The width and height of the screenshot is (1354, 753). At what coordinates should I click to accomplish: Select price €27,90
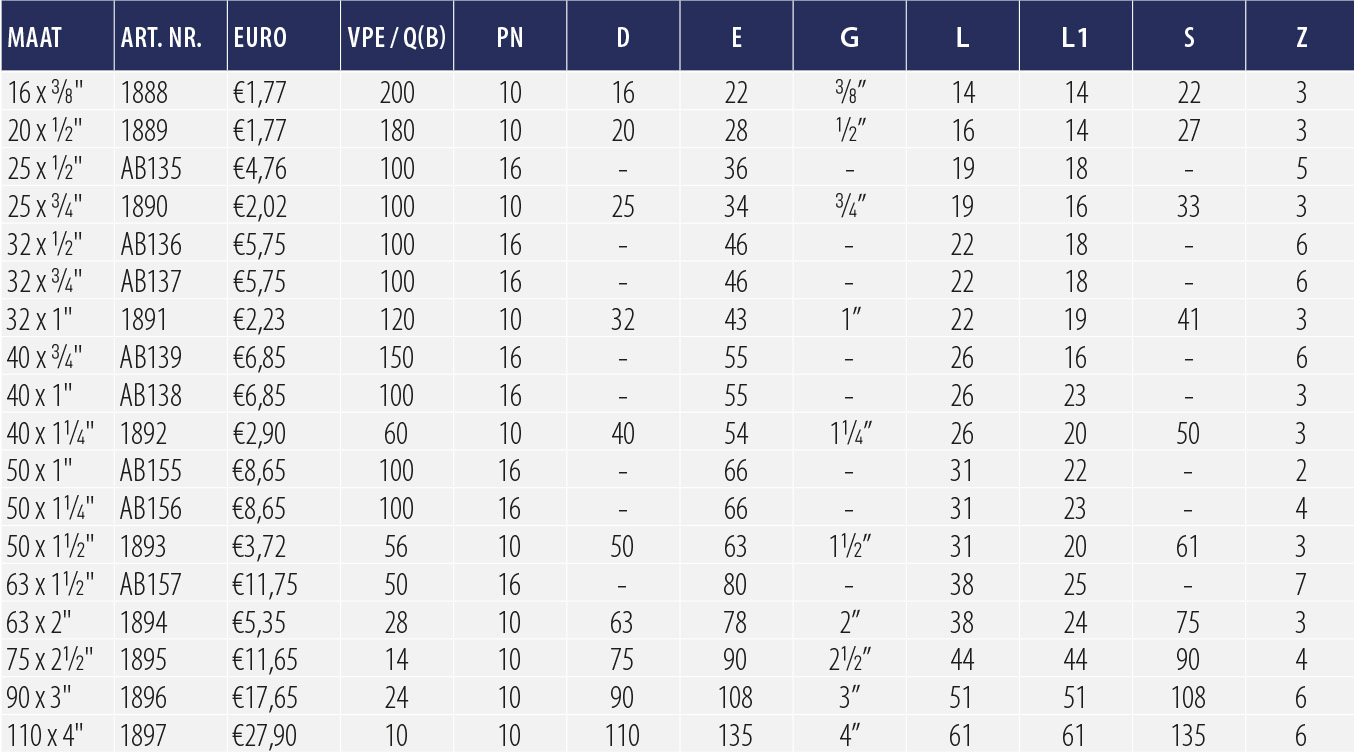click(x=265, y=737)
